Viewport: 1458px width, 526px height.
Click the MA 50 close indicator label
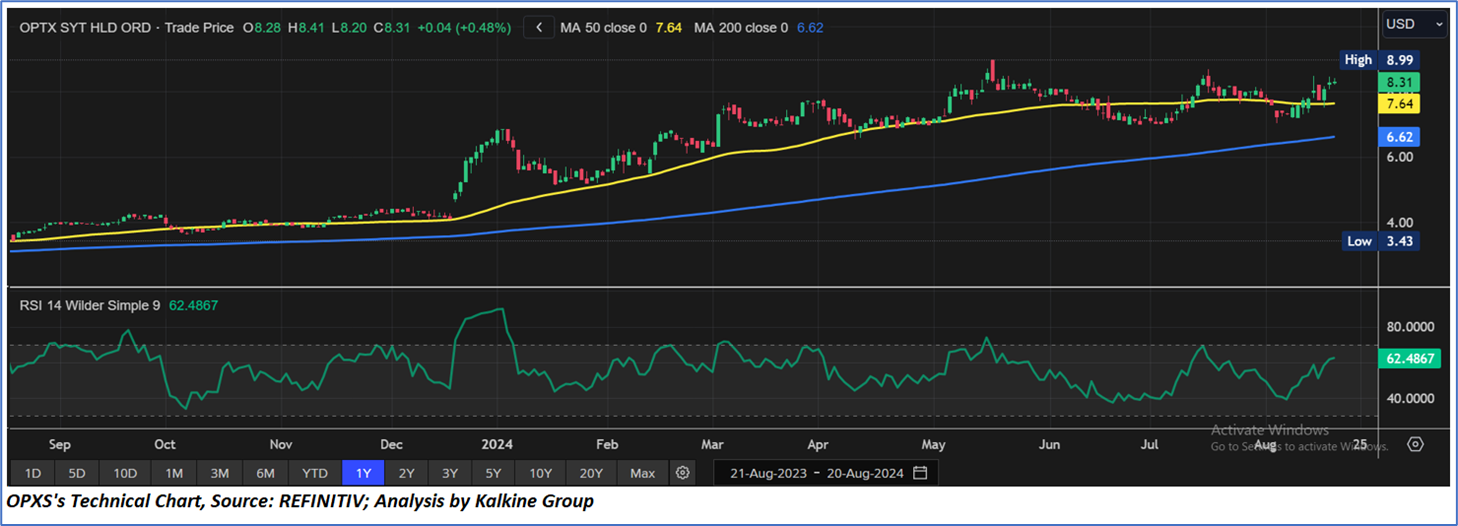(x=603, y=28)
